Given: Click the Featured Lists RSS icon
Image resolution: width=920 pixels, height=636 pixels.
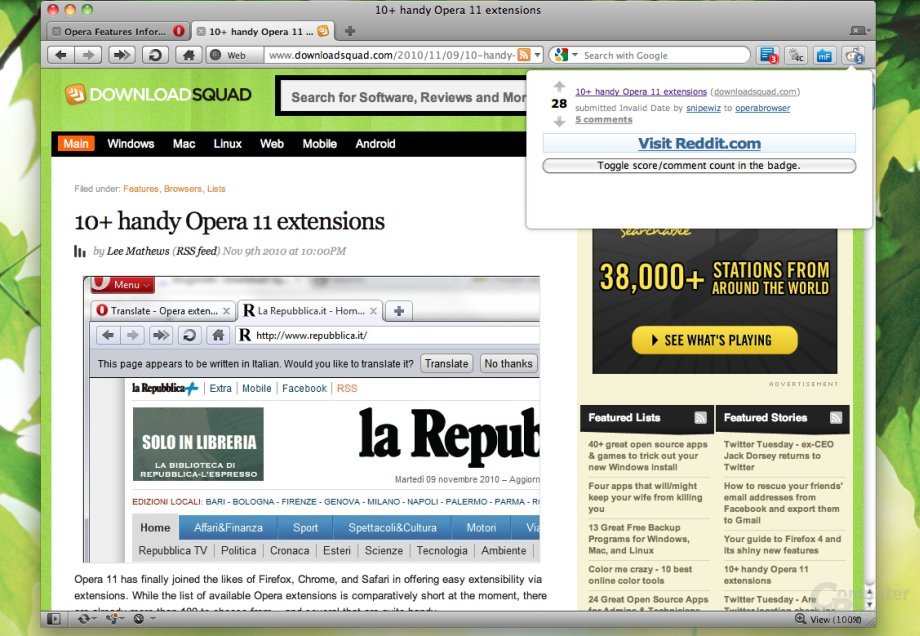Looking at the screenshot, I should tap(700, 417).
